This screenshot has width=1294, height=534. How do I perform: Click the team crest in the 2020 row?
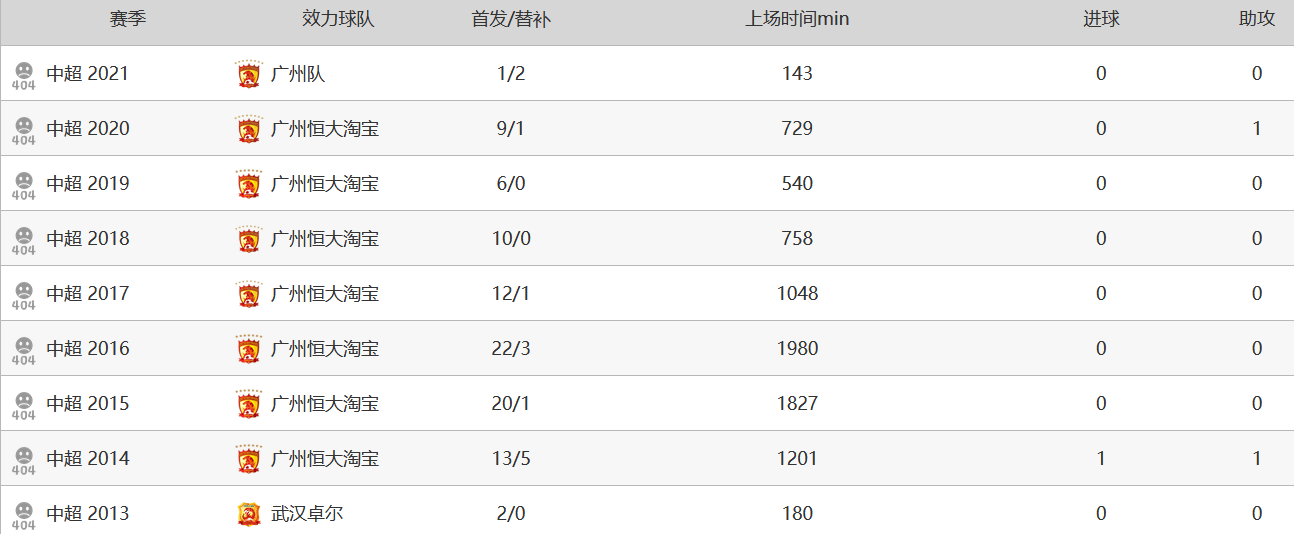point(248,129)
